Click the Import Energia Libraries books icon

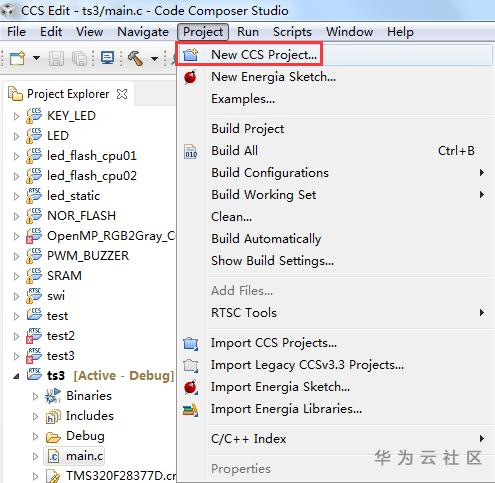tap(191, 410)
